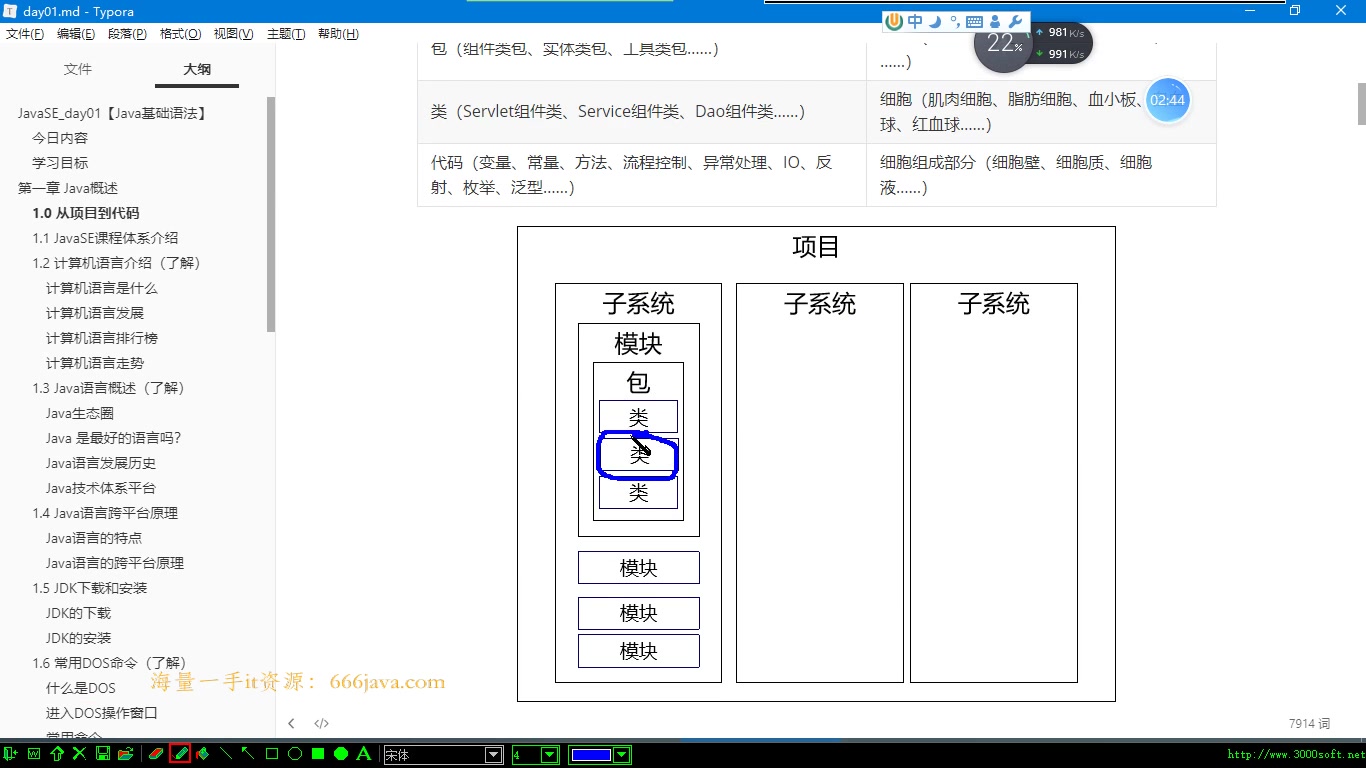
Task: Select the straight line drawing tool
Action: tap(226, 754)
